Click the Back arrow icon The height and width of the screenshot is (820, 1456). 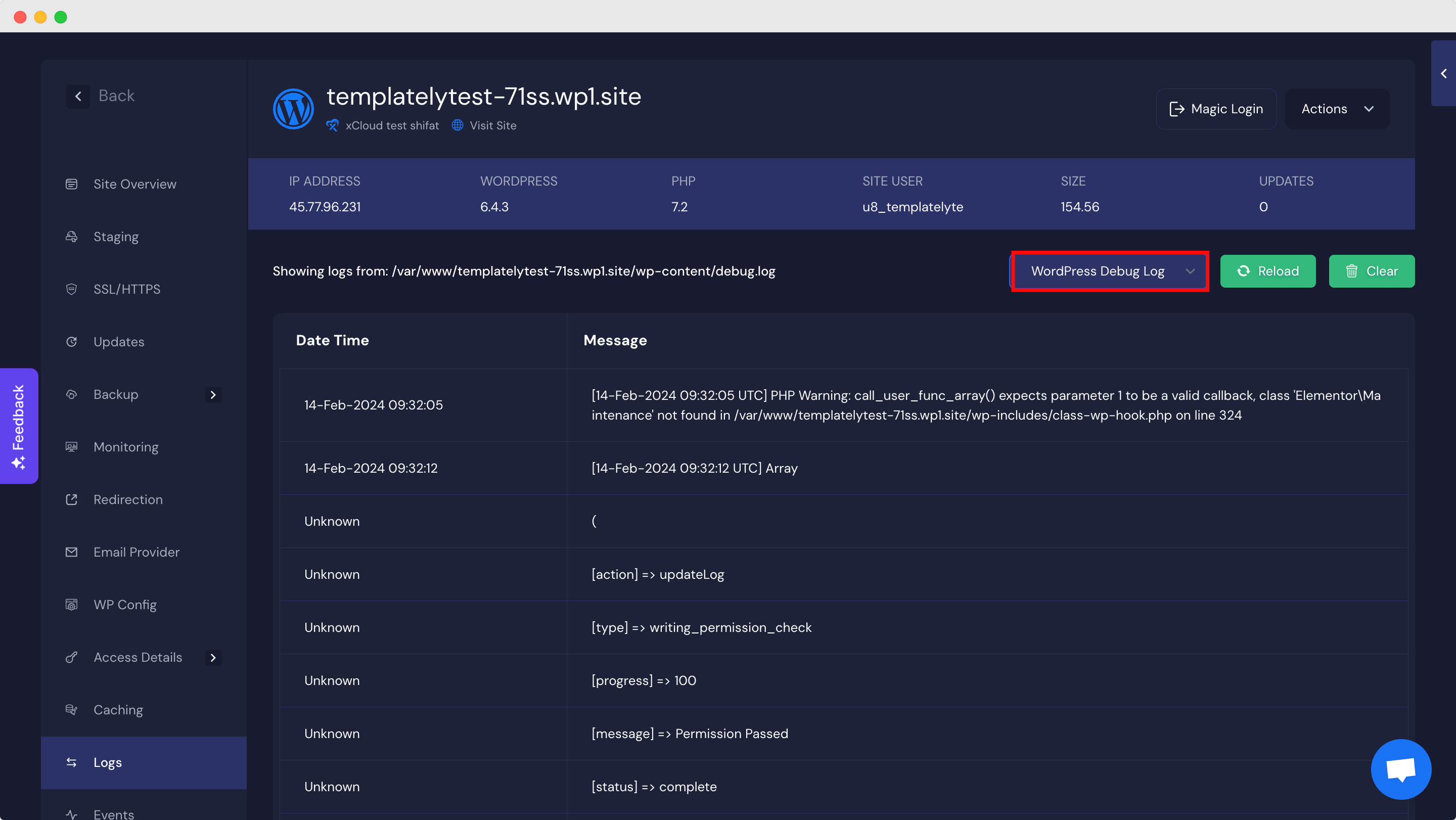point(78,96)
